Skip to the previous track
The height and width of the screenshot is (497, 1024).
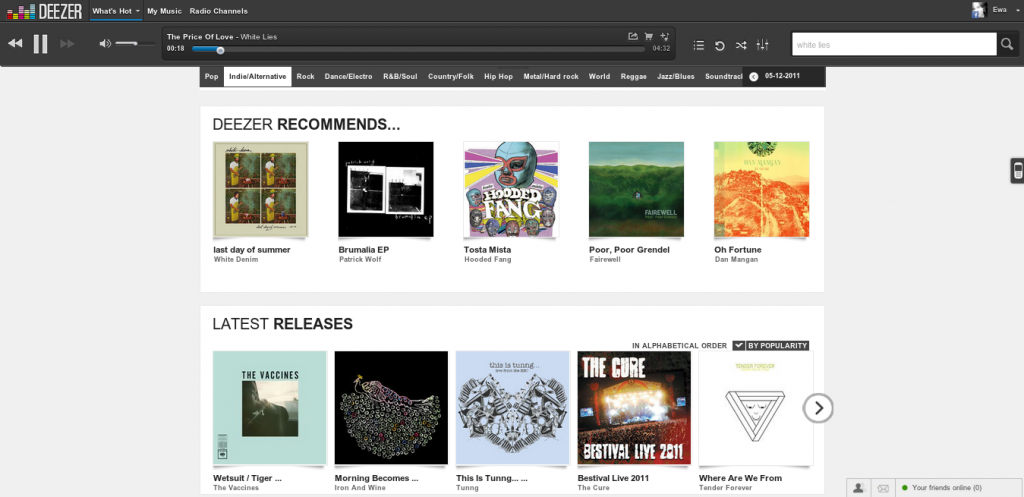click(15, 44)
